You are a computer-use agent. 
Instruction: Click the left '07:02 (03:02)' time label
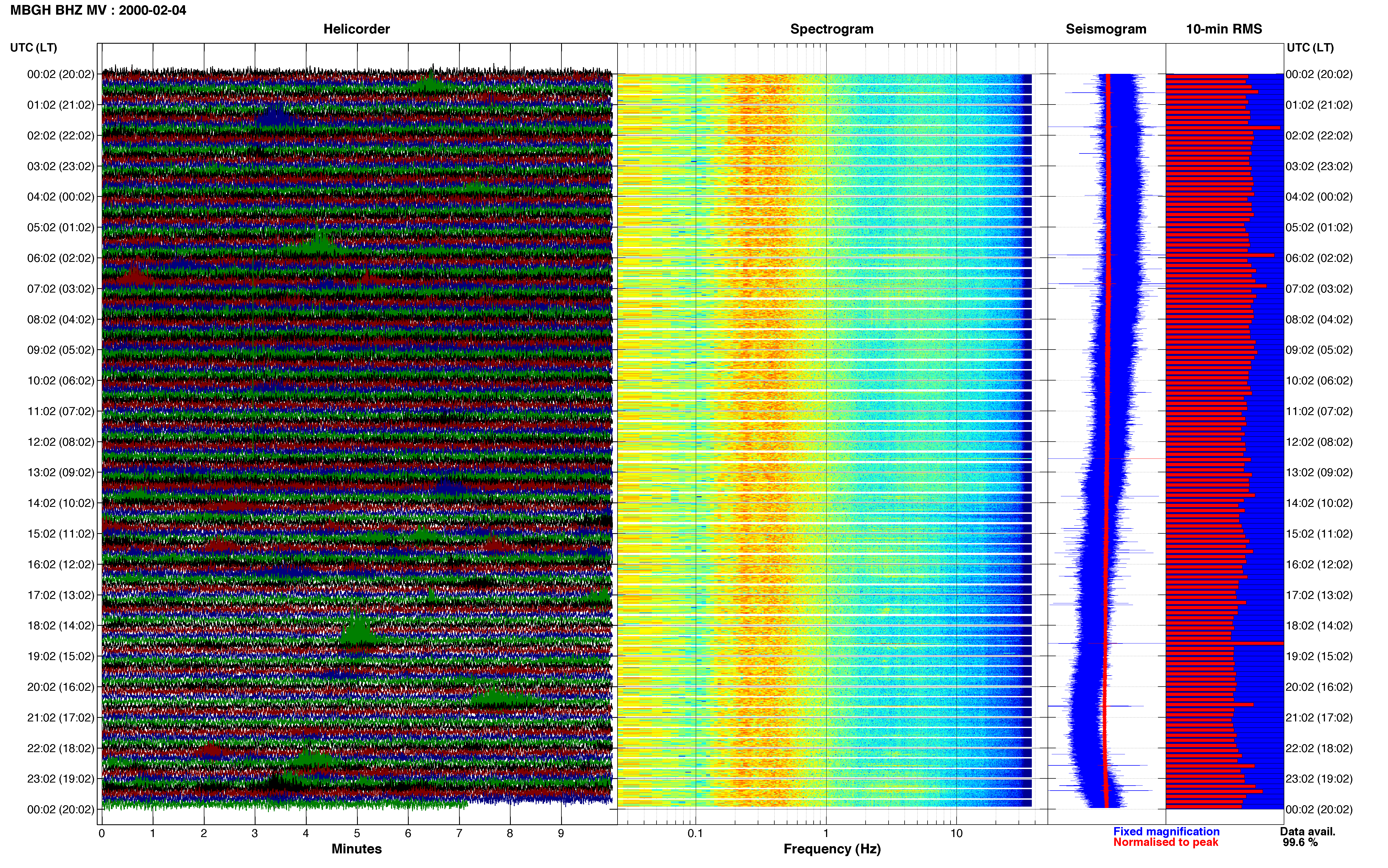click(x=61, y=289)
